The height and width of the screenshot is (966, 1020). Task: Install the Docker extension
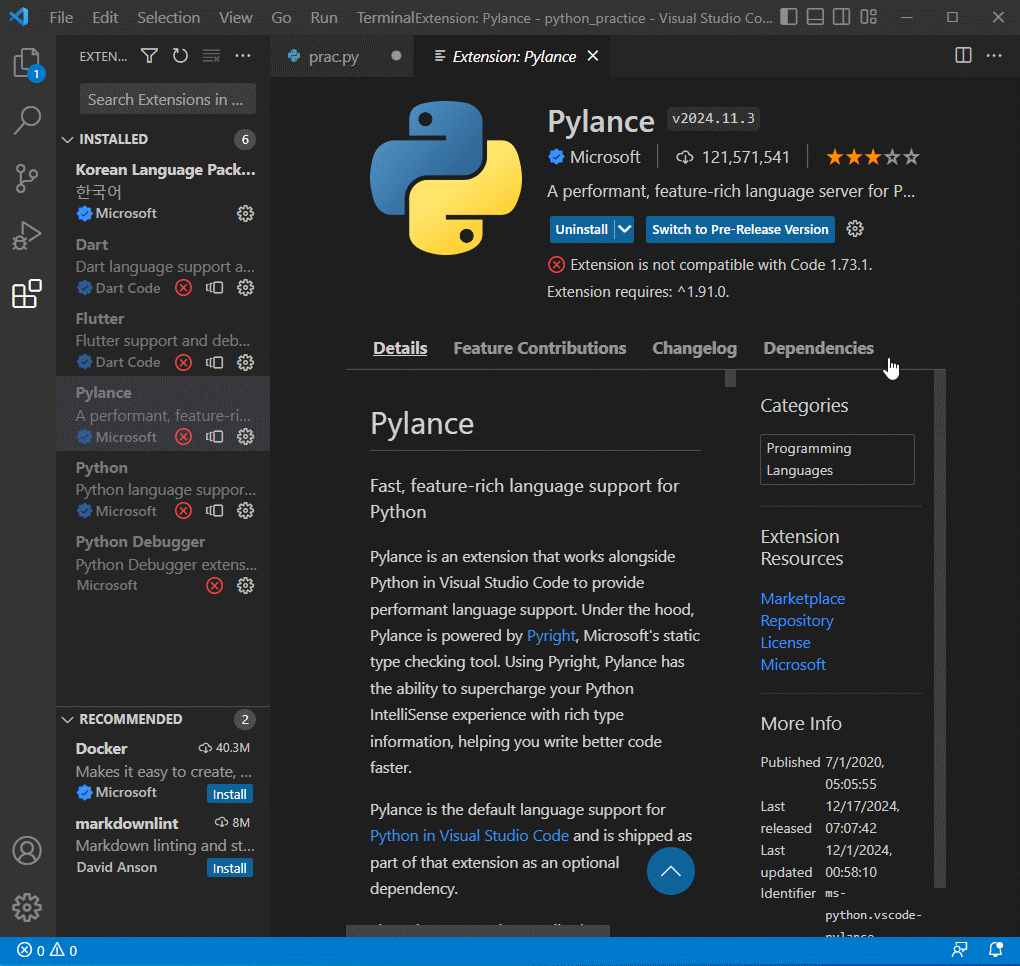pos(230,794)
